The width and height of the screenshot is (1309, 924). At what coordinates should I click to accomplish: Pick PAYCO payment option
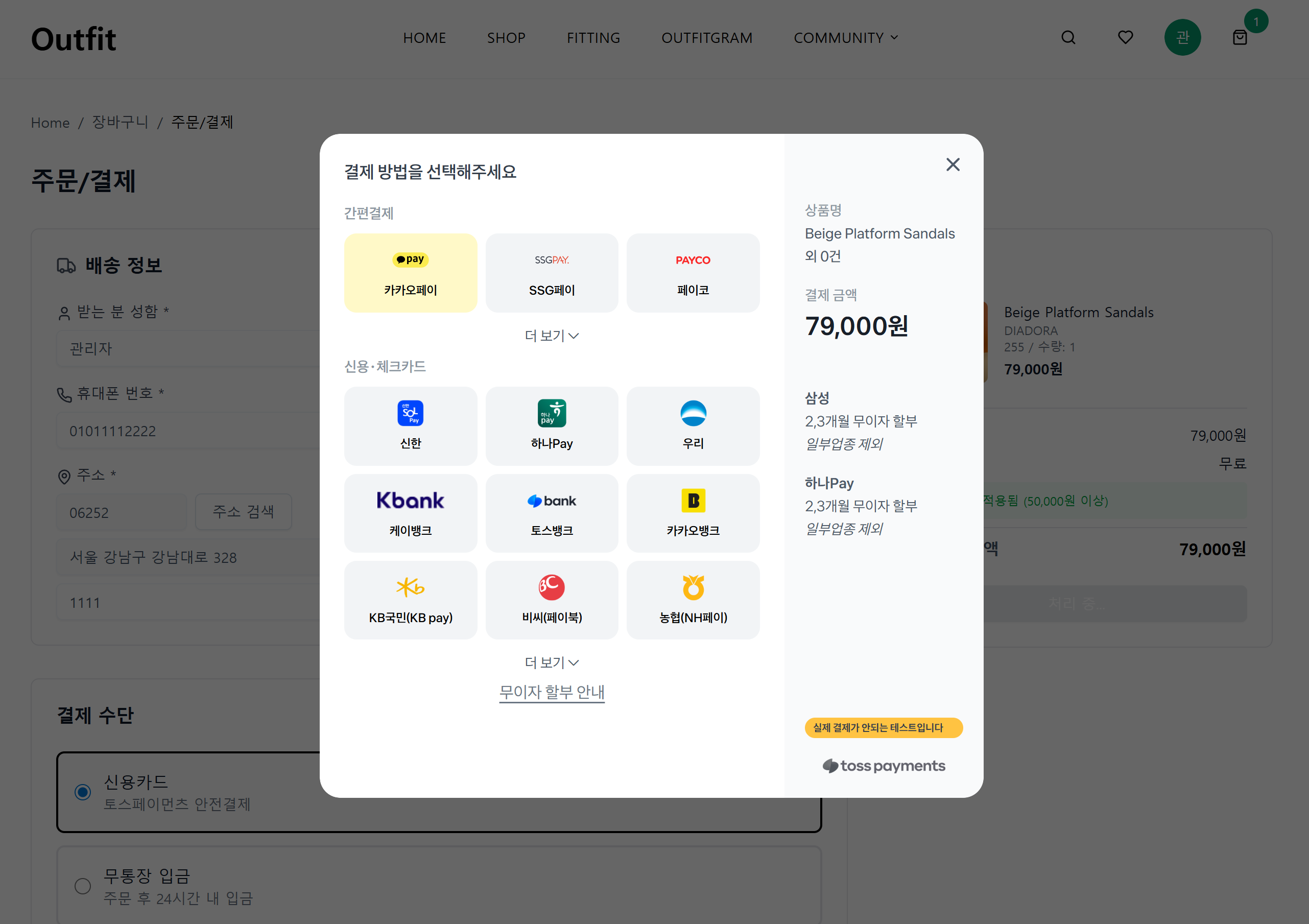click(693, 272)
